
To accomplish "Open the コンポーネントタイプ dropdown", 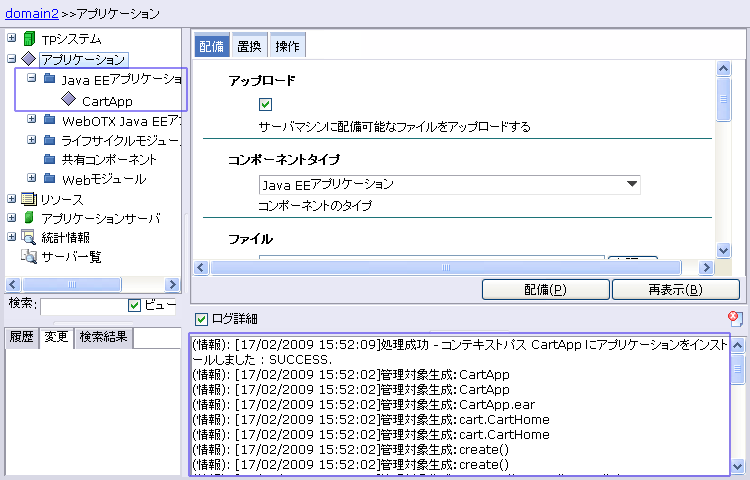I will [x=631, y=184].
